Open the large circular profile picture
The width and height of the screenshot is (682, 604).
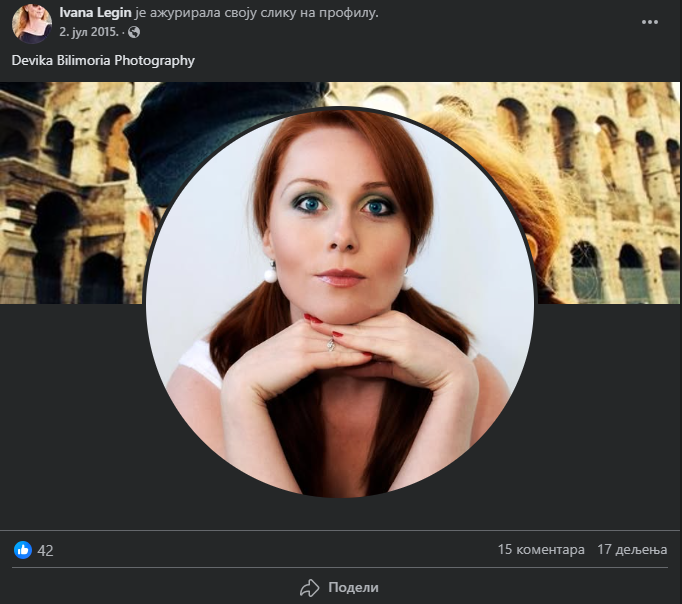click(340, 302)
